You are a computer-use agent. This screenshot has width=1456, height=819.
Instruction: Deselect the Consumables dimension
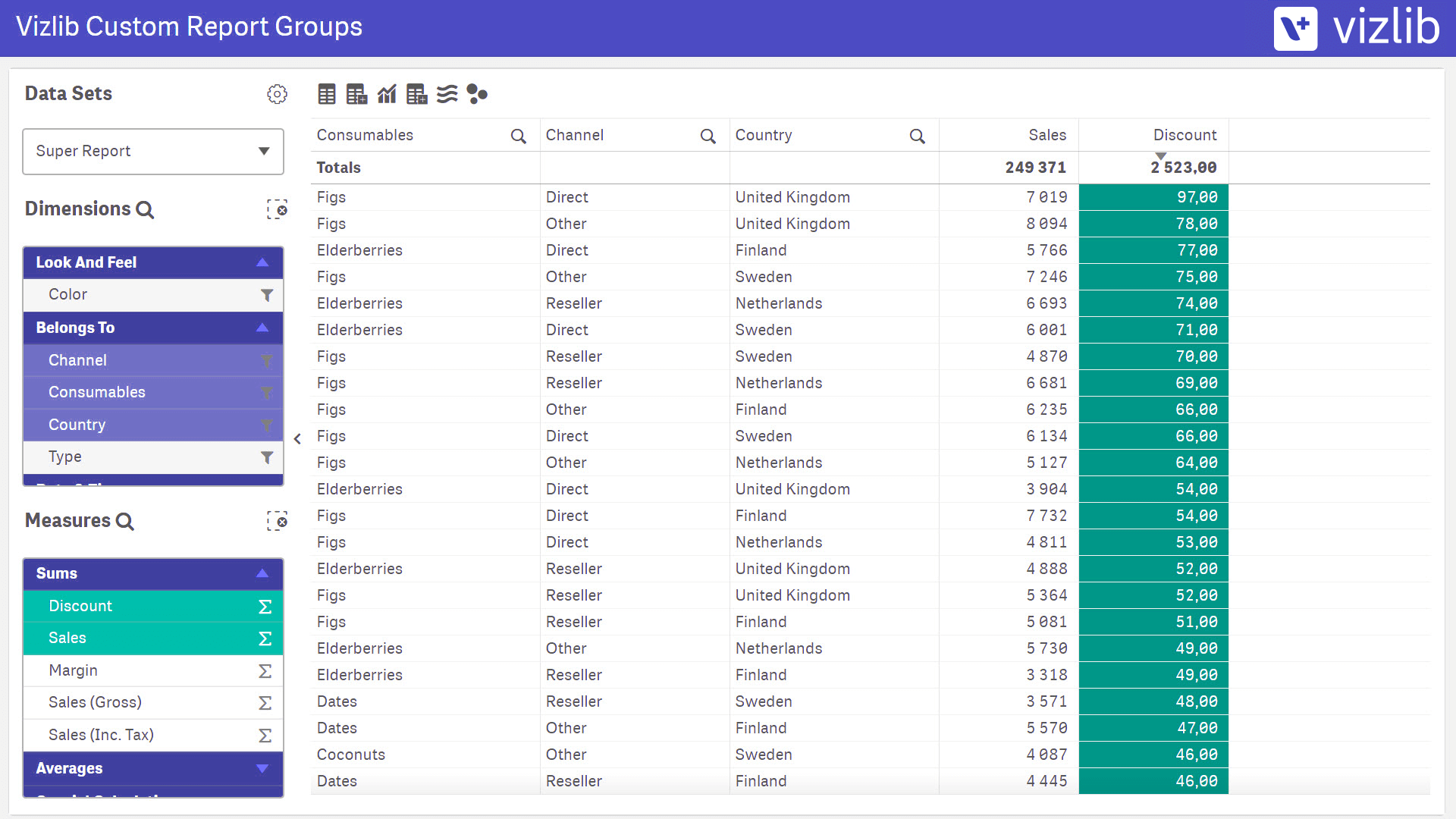pyautogui.click(x=153, y=393)
